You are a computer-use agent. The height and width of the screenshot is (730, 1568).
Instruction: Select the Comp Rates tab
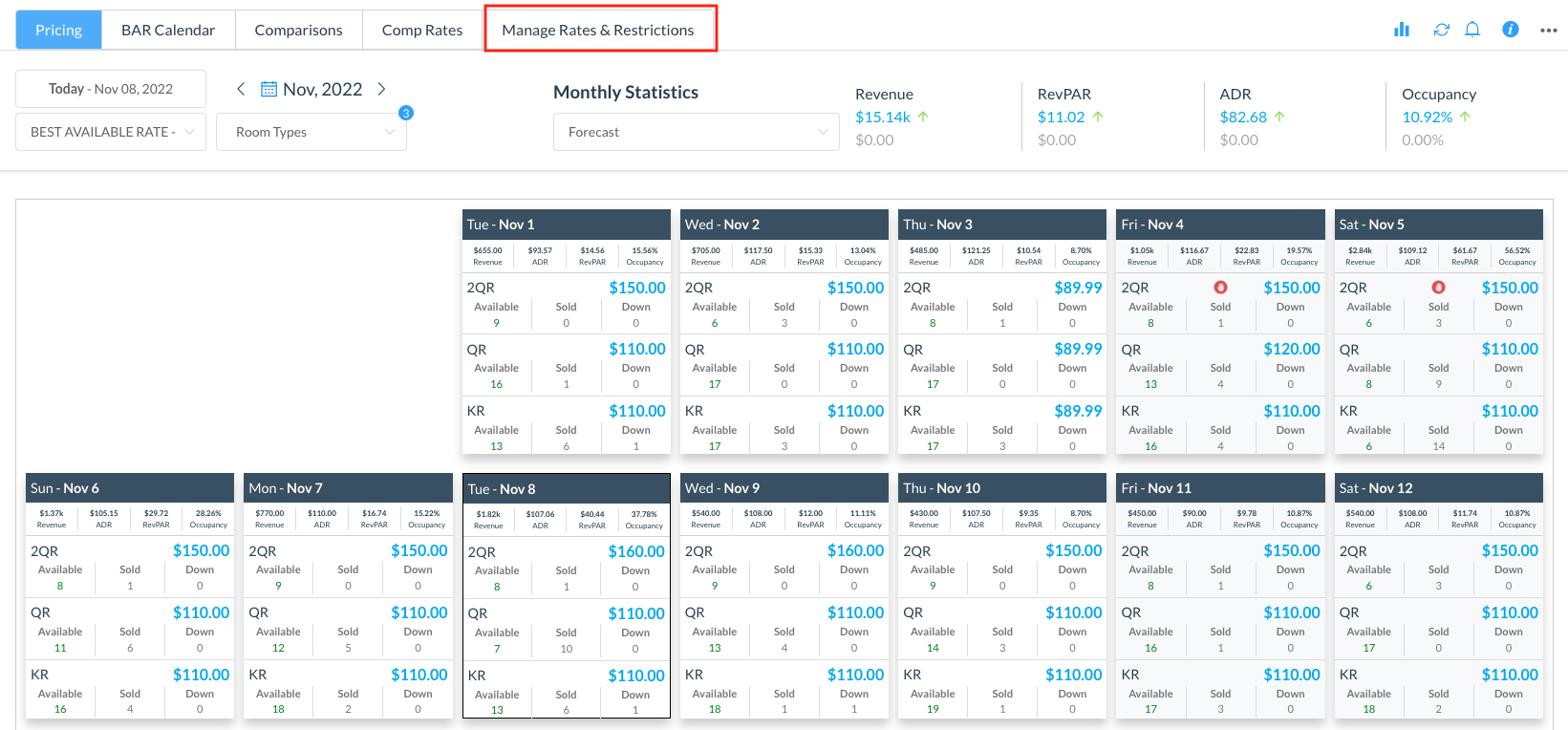pyautogui.click(x=422, y=30)
